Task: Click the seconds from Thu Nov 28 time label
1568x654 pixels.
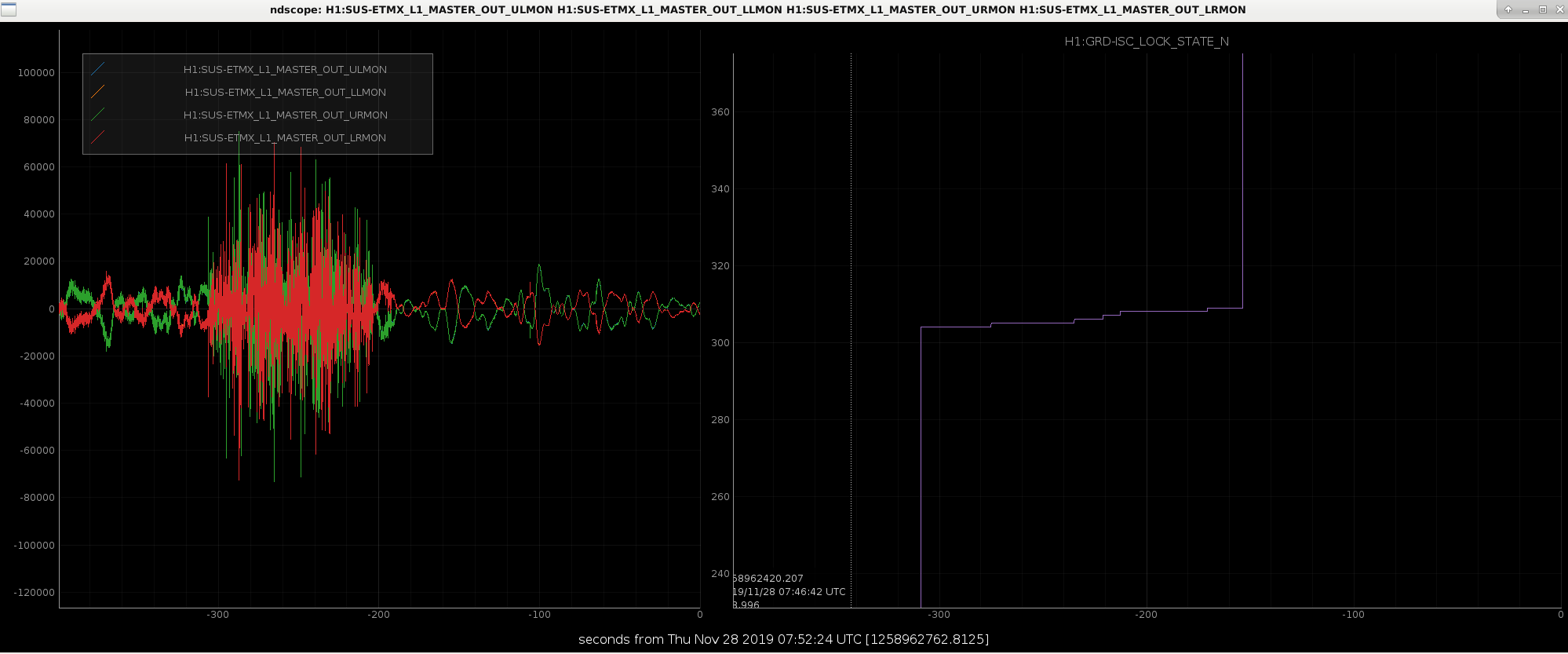Action: pos(783,639)
